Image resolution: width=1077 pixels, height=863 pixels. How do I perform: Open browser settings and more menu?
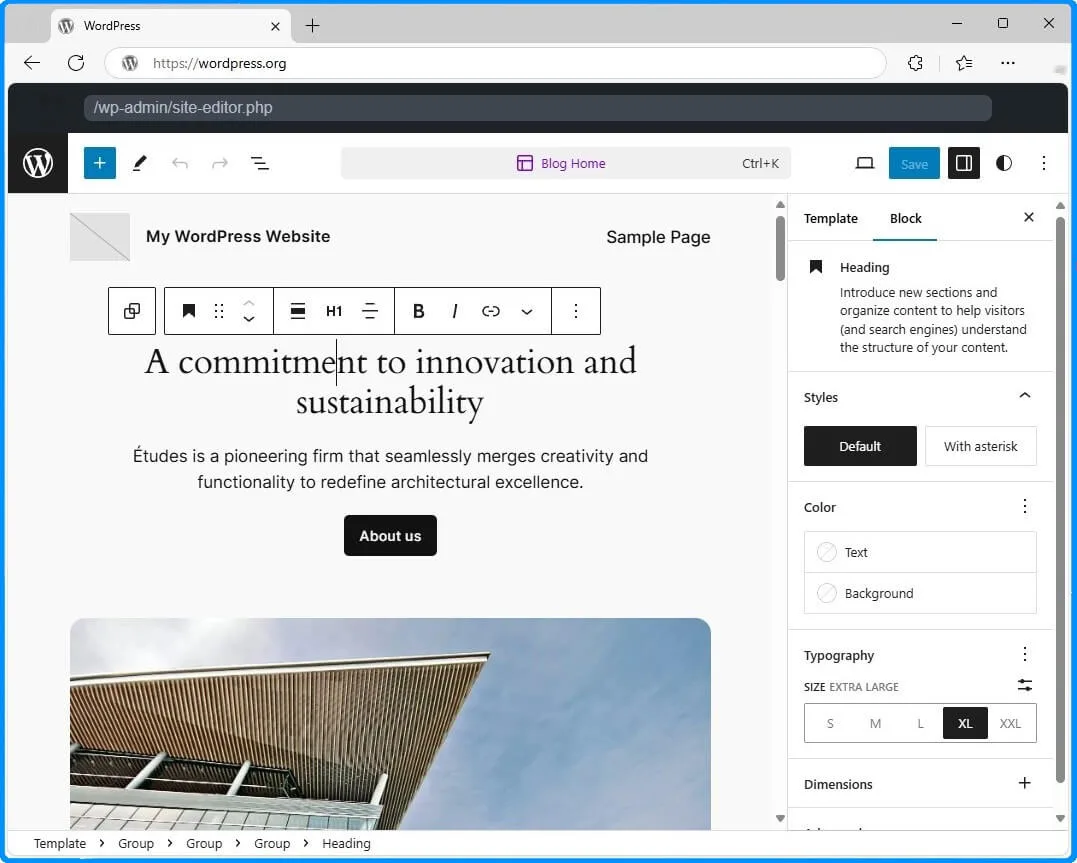(1008, 63)
